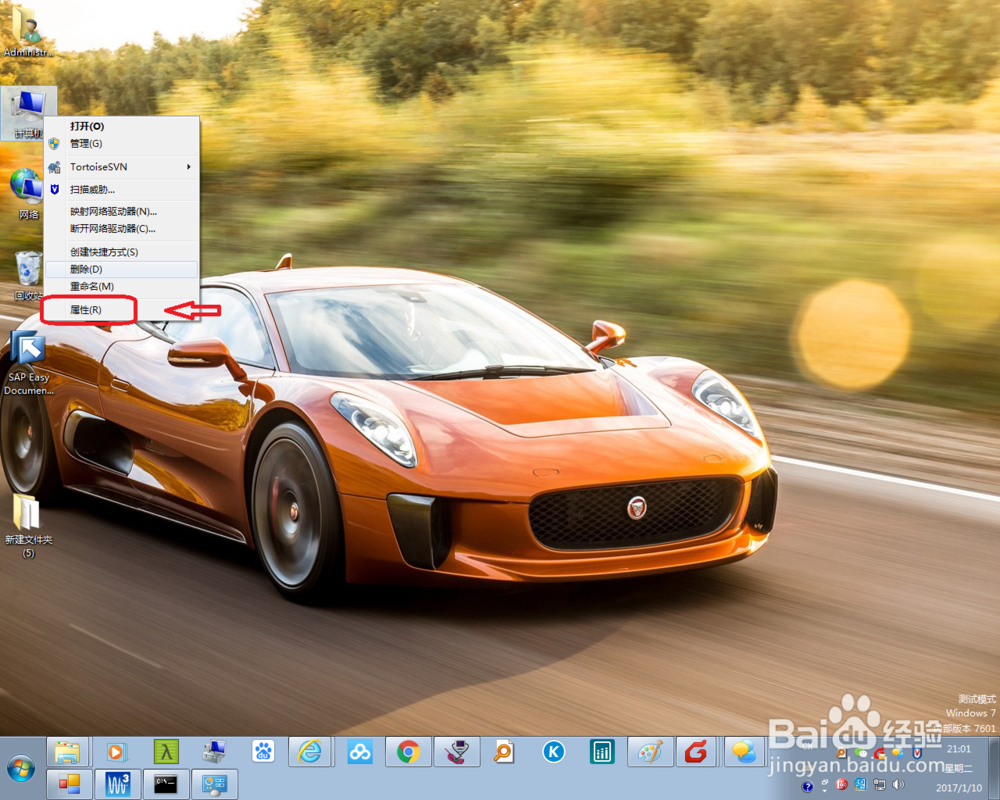The width and height of the screenshot is (1000, 800).
Task: Click 扫描威胁... menu entry
Action: 121,189
